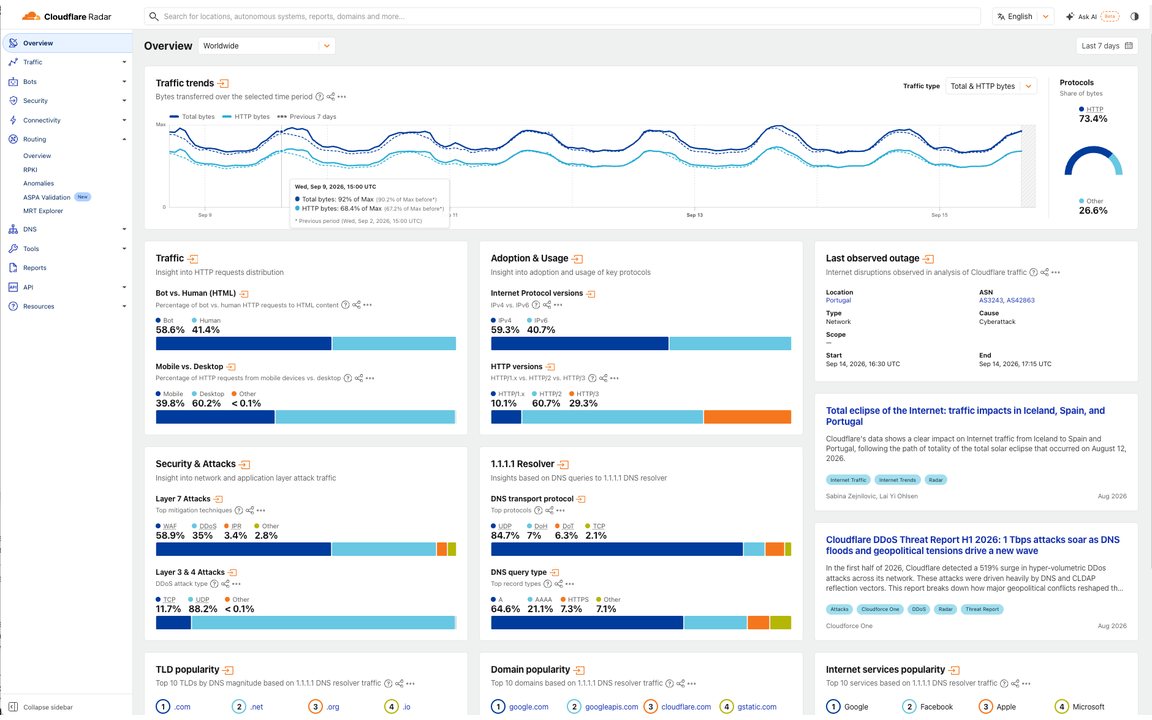The width and height of the screenshot is (1152, 720).
Task: Click the API sidebar icon
Action: pyautogui.click(x=12, y=287)
